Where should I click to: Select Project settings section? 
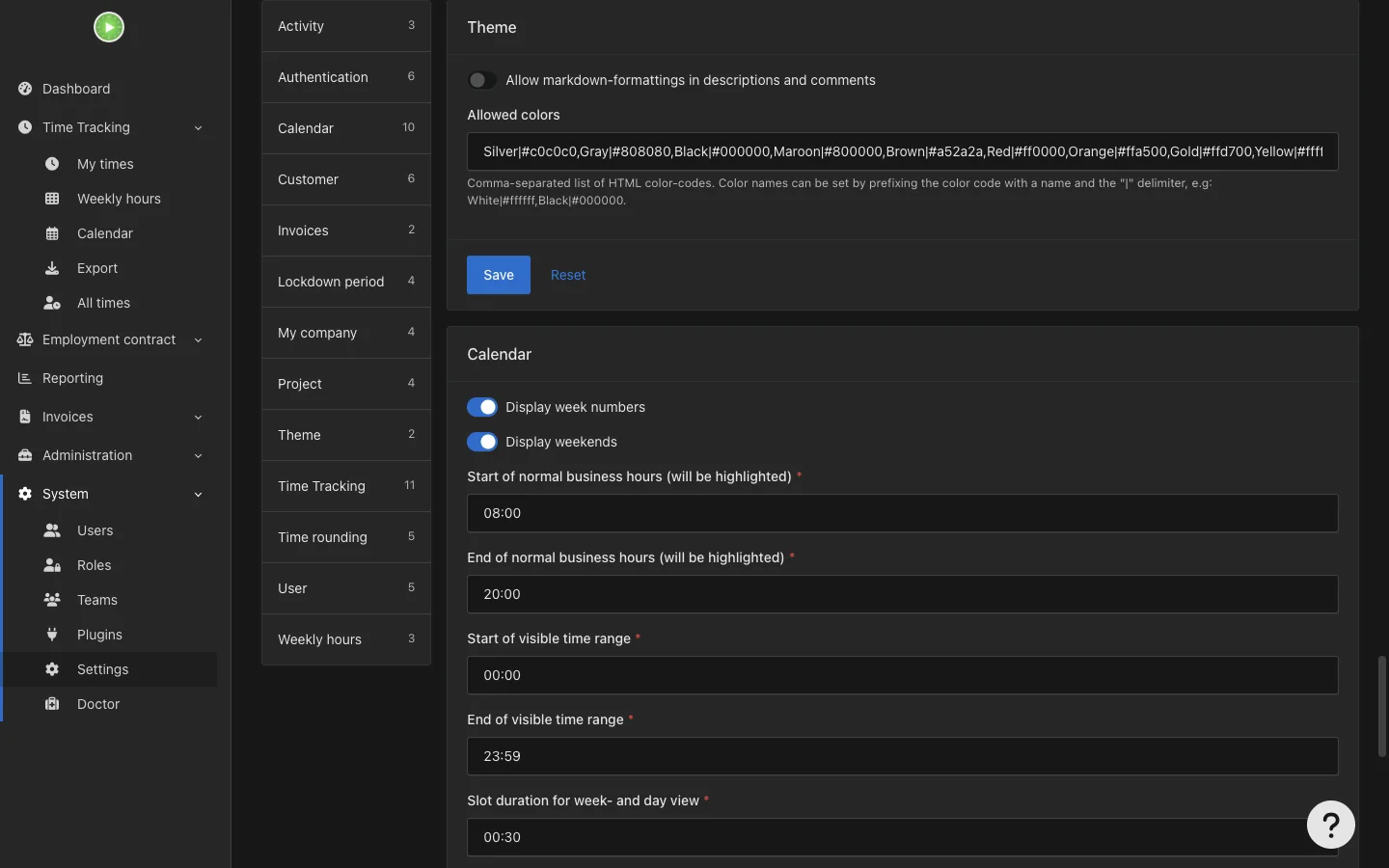click(x=346, y=384)
